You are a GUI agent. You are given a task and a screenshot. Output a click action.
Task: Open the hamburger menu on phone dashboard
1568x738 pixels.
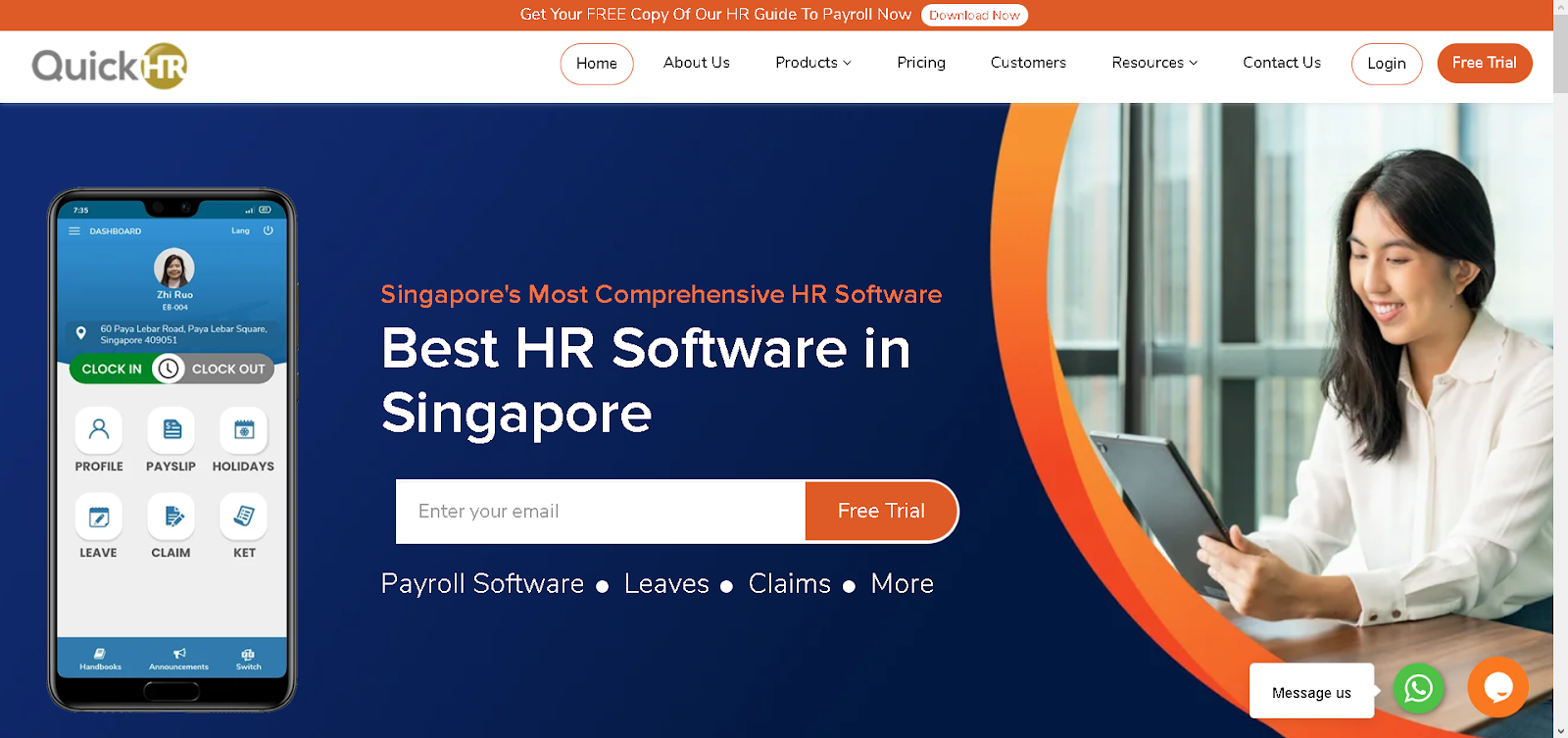74,231
